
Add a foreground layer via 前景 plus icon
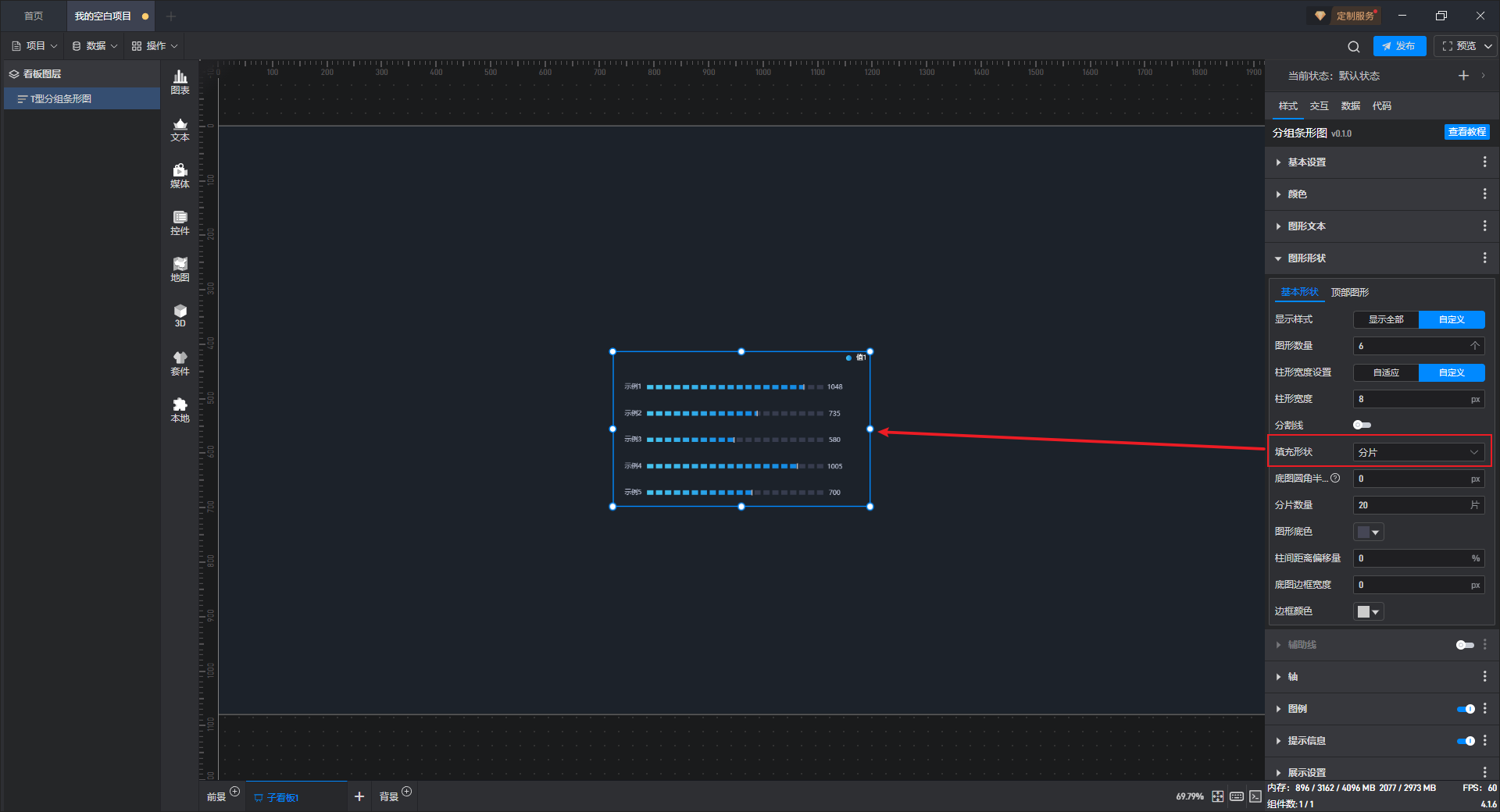(x=234, y=792)
